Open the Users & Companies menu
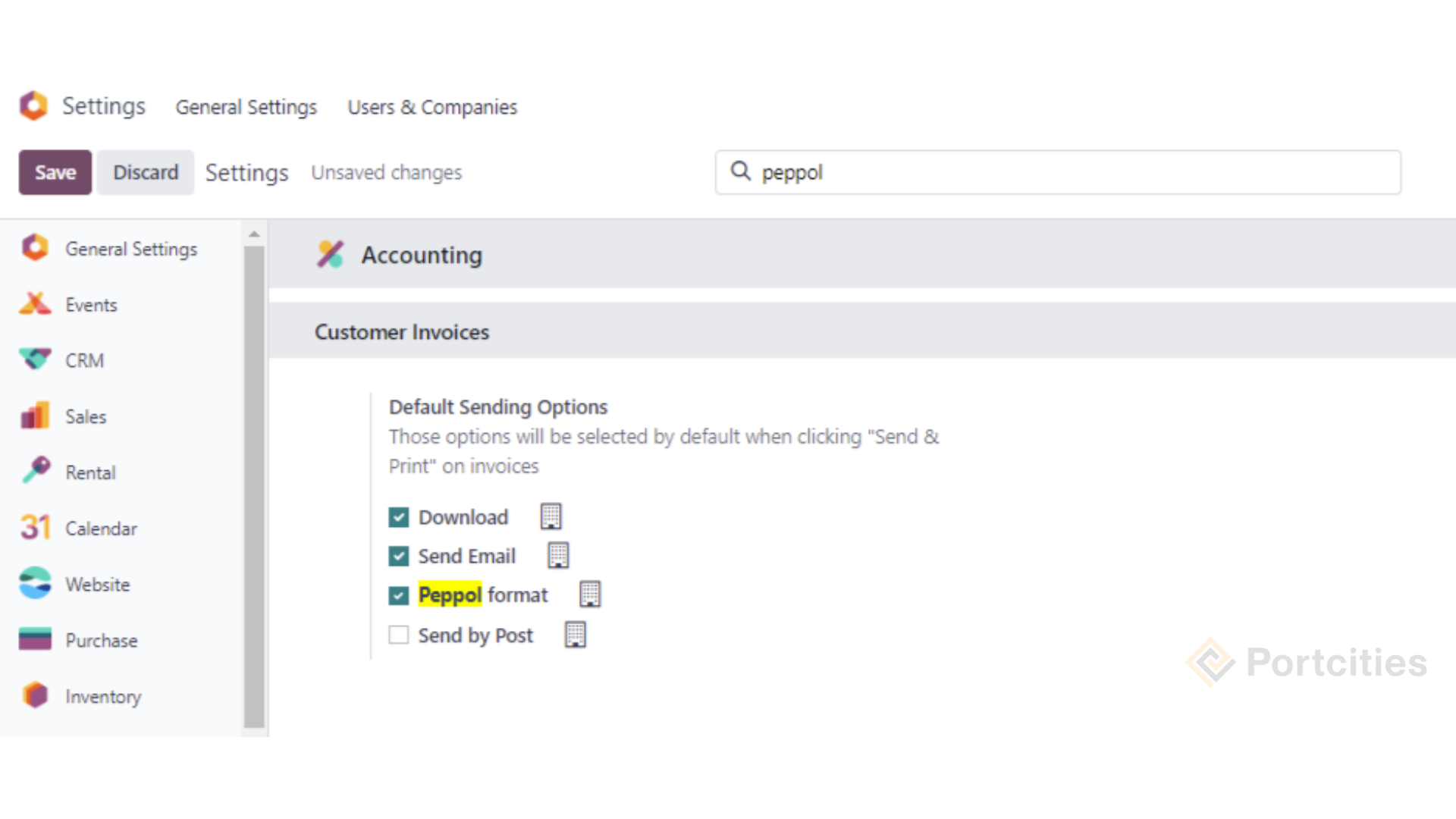 [x=431, y=107]
